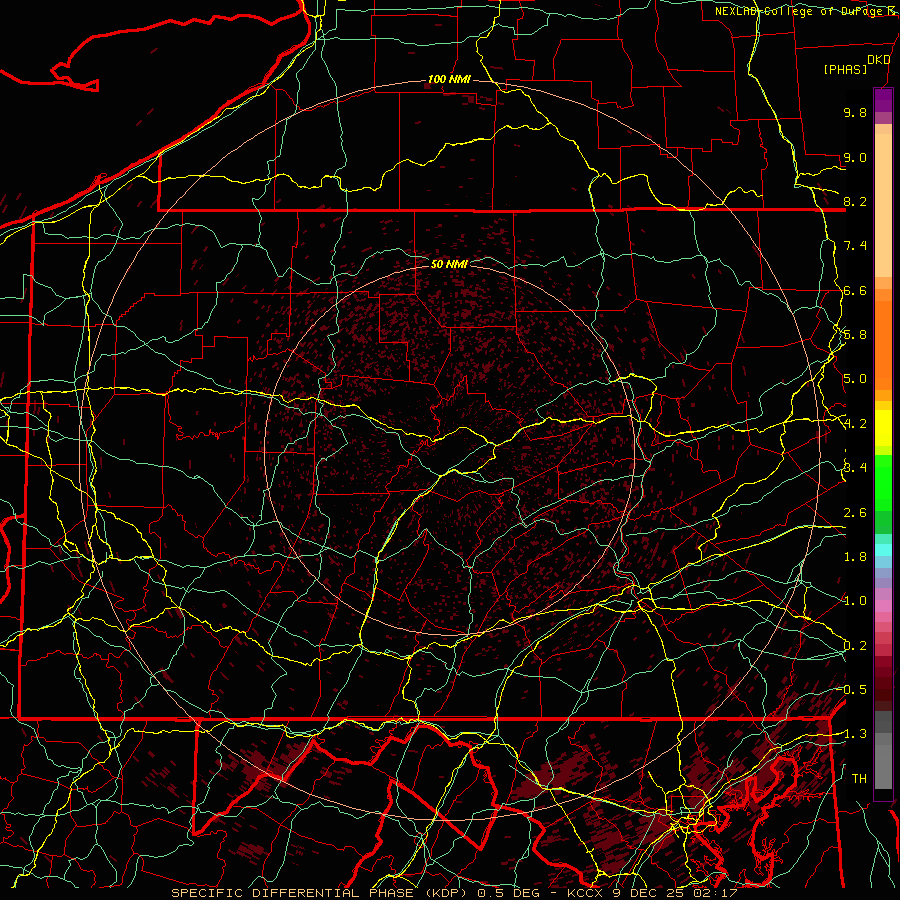900x900 pixels.
Task: Select the 1.8 legend value
Action: click(x=855, y=557)
